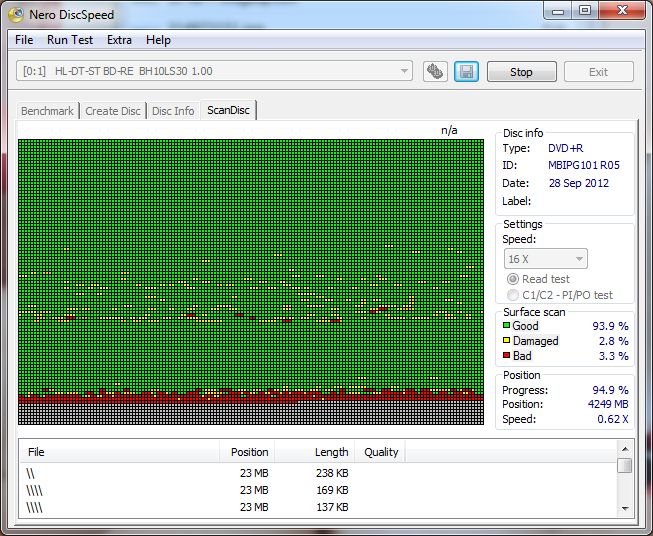Click the Good percentage 93.9 %
Image resolution: width=653 pixels, height=536 pixels.
tap(611, 326)
